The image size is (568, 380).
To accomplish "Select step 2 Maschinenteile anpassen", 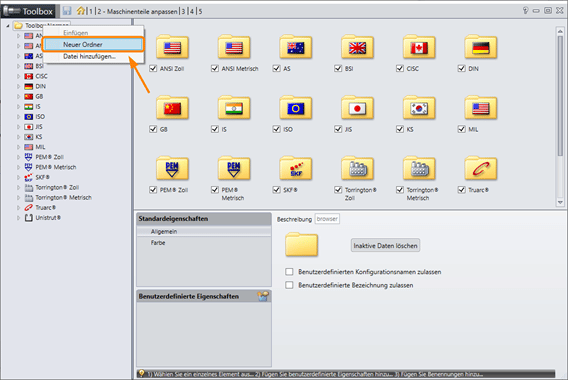I will point(138,11).
